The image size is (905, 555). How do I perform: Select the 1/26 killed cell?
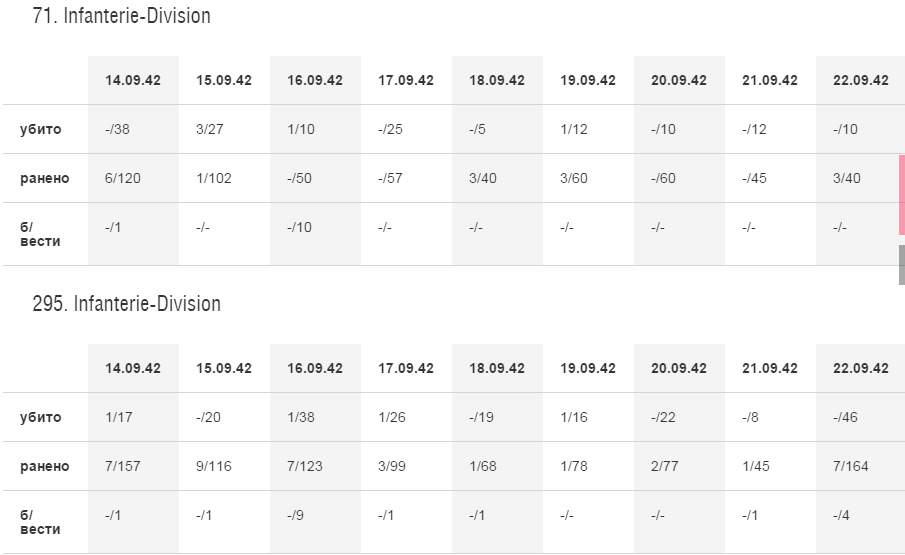[x=406, y=417]
